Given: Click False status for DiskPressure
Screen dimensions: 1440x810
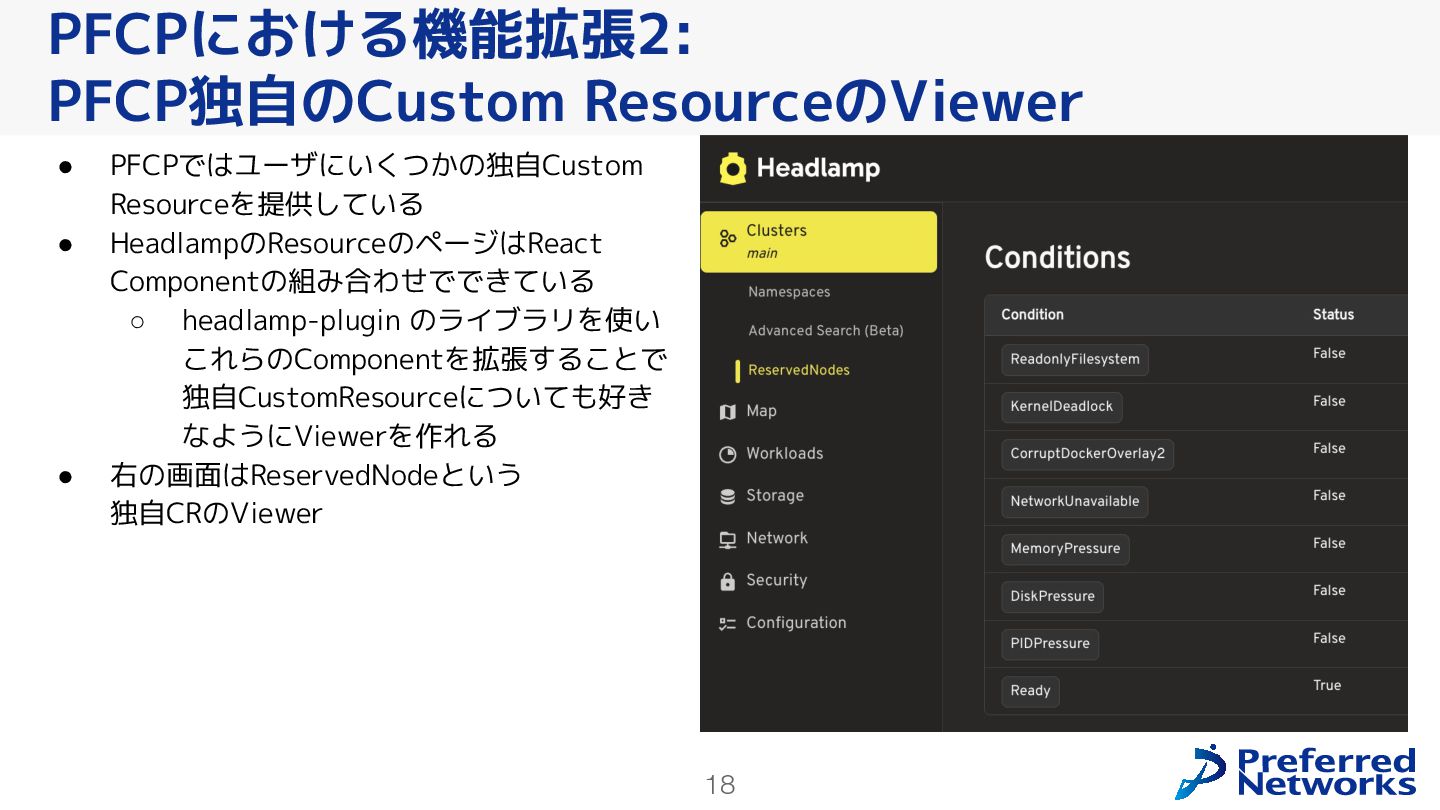Looking at the screenshot, I should point(1329,590).
